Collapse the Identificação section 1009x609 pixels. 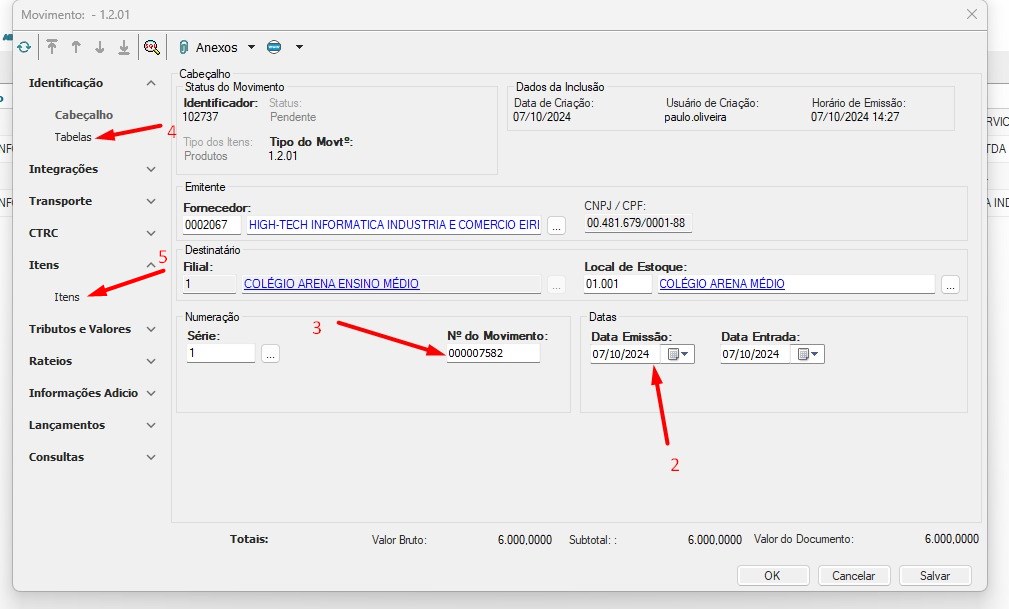[x=151, y=83]
